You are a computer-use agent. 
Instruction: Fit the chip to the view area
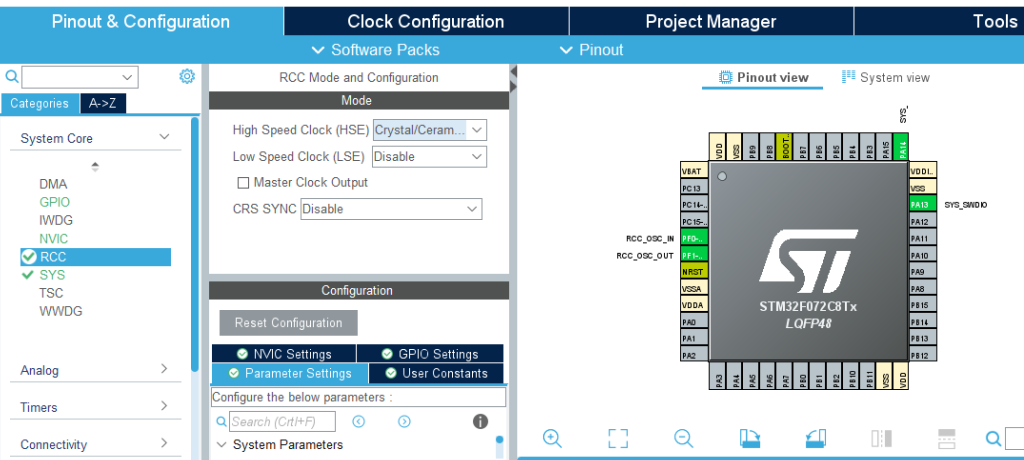point(618,438)
